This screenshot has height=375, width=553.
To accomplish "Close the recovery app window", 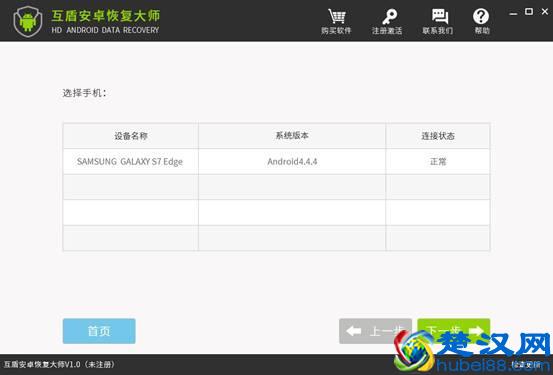I will 545,12.
